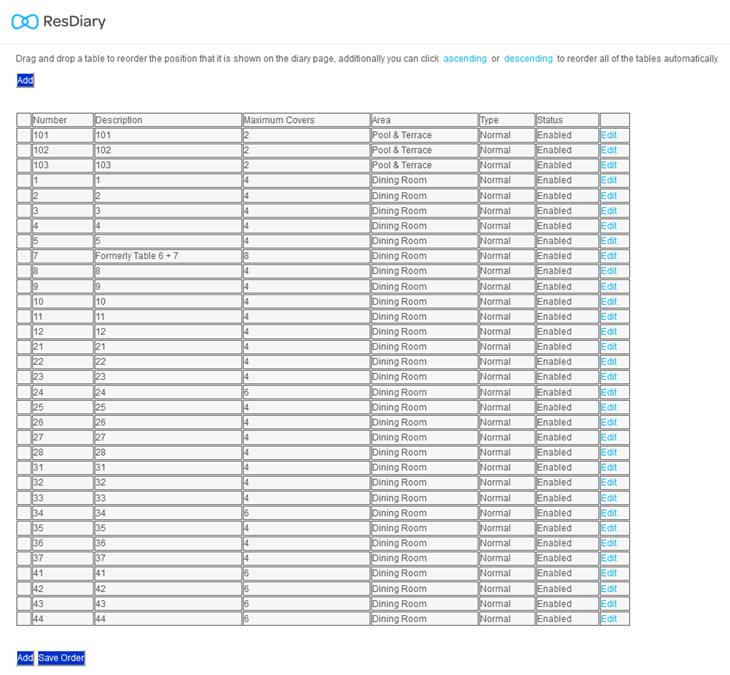
Task: Click the Area column header
Action: pyautogui.click(x=424, y=120)
